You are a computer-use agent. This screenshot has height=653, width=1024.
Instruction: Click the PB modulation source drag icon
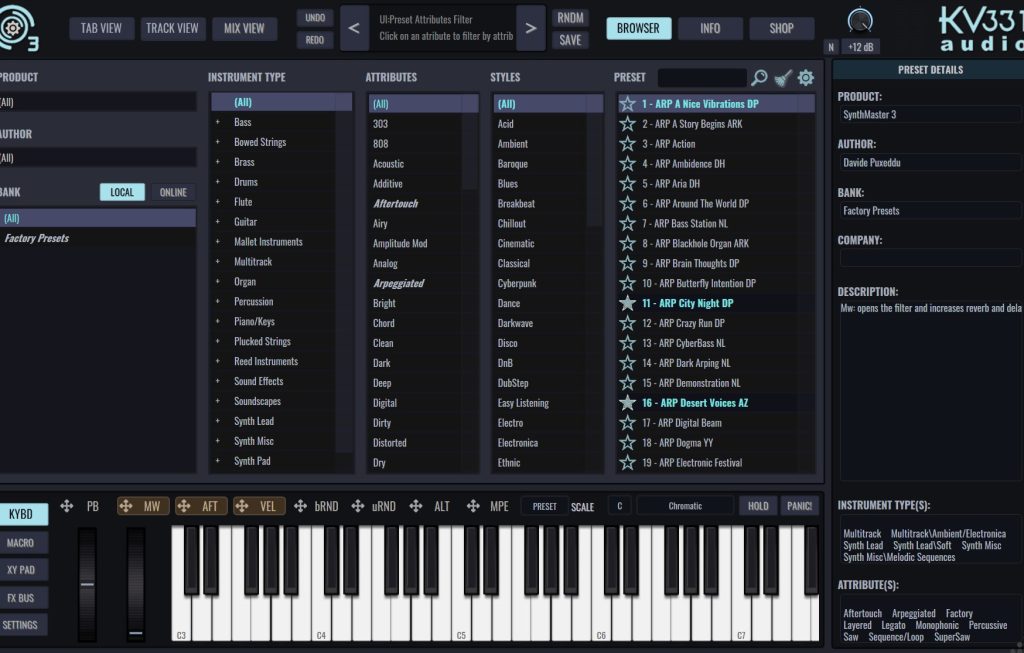point(67,506)
